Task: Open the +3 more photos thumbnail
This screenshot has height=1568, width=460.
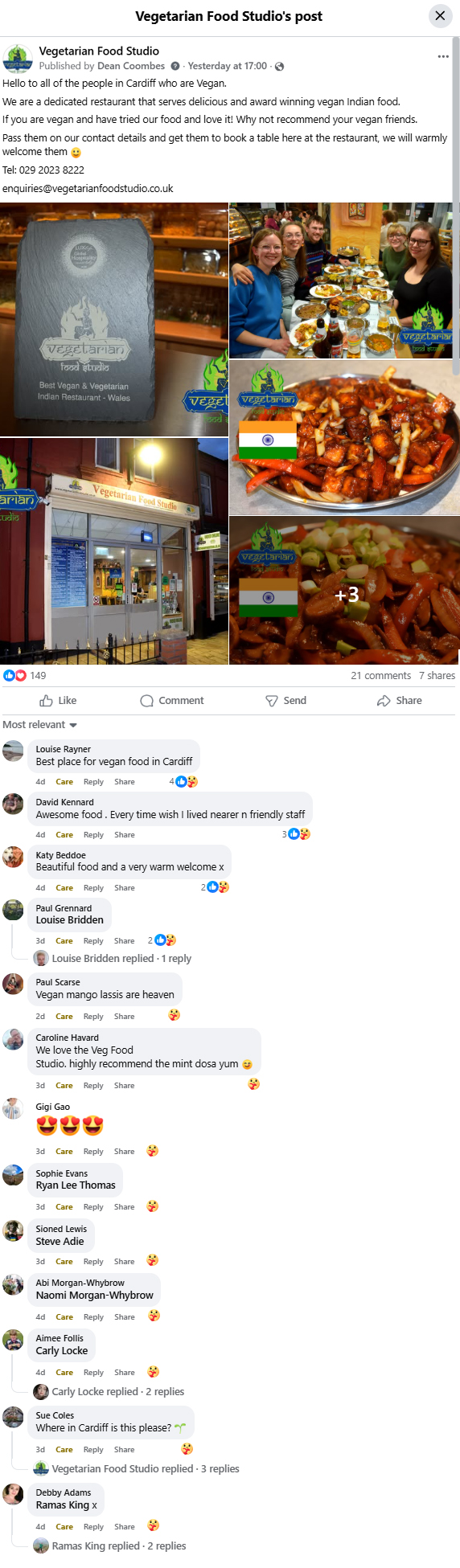Action: (344, 591)
